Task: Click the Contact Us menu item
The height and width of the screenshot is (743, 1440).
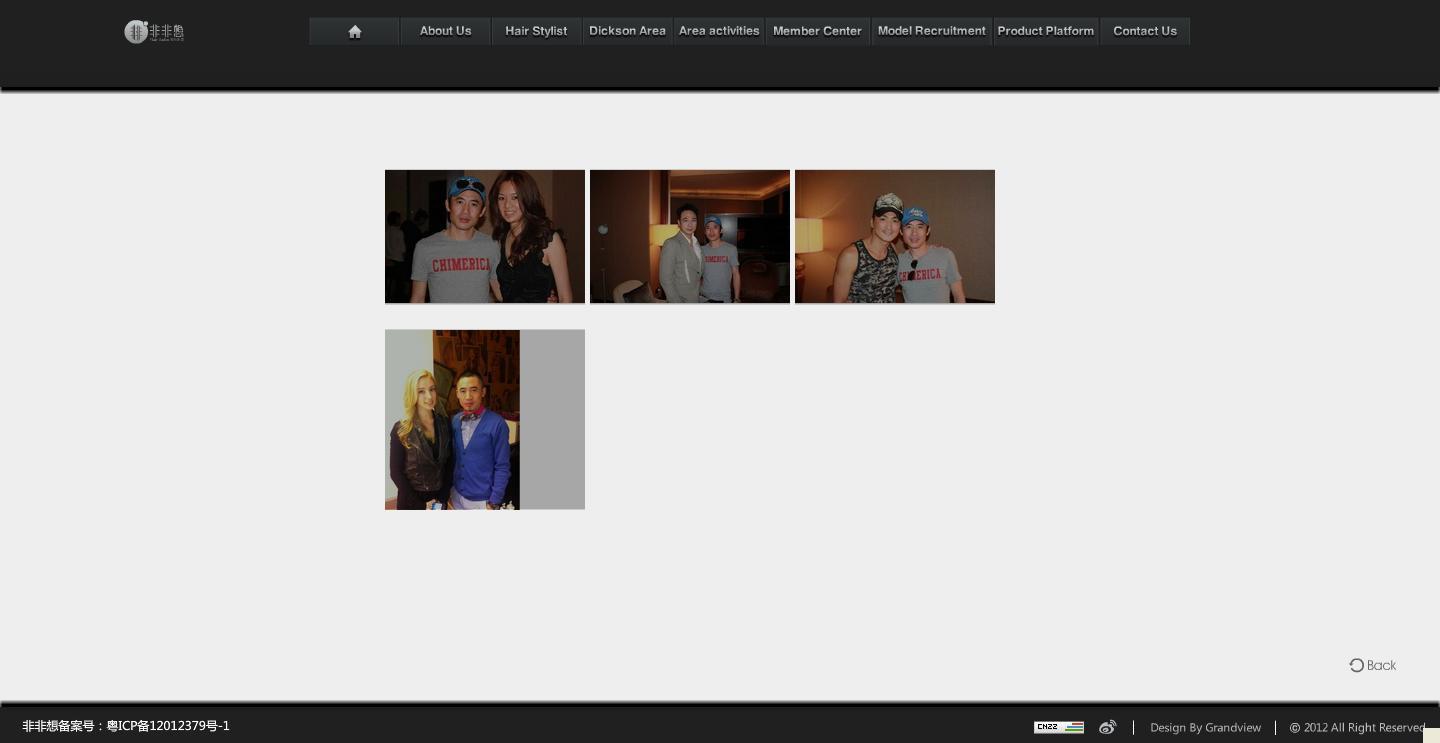Action: click(x=1144, y=31)
